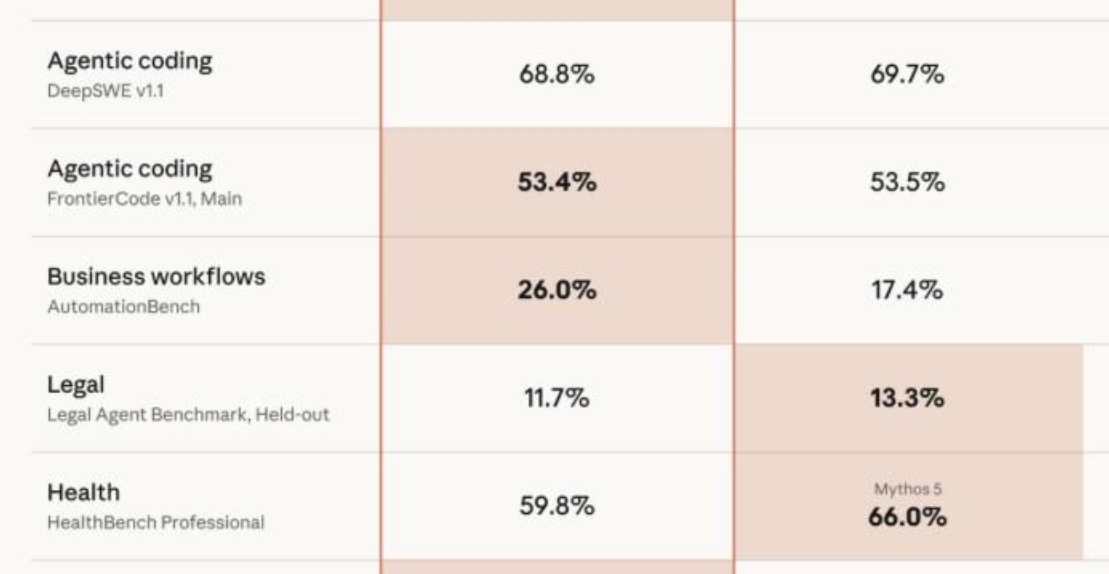Select the highlighted 53.4% cell
This screenshot has width=1109, height=574.
(x=557, y=182)
